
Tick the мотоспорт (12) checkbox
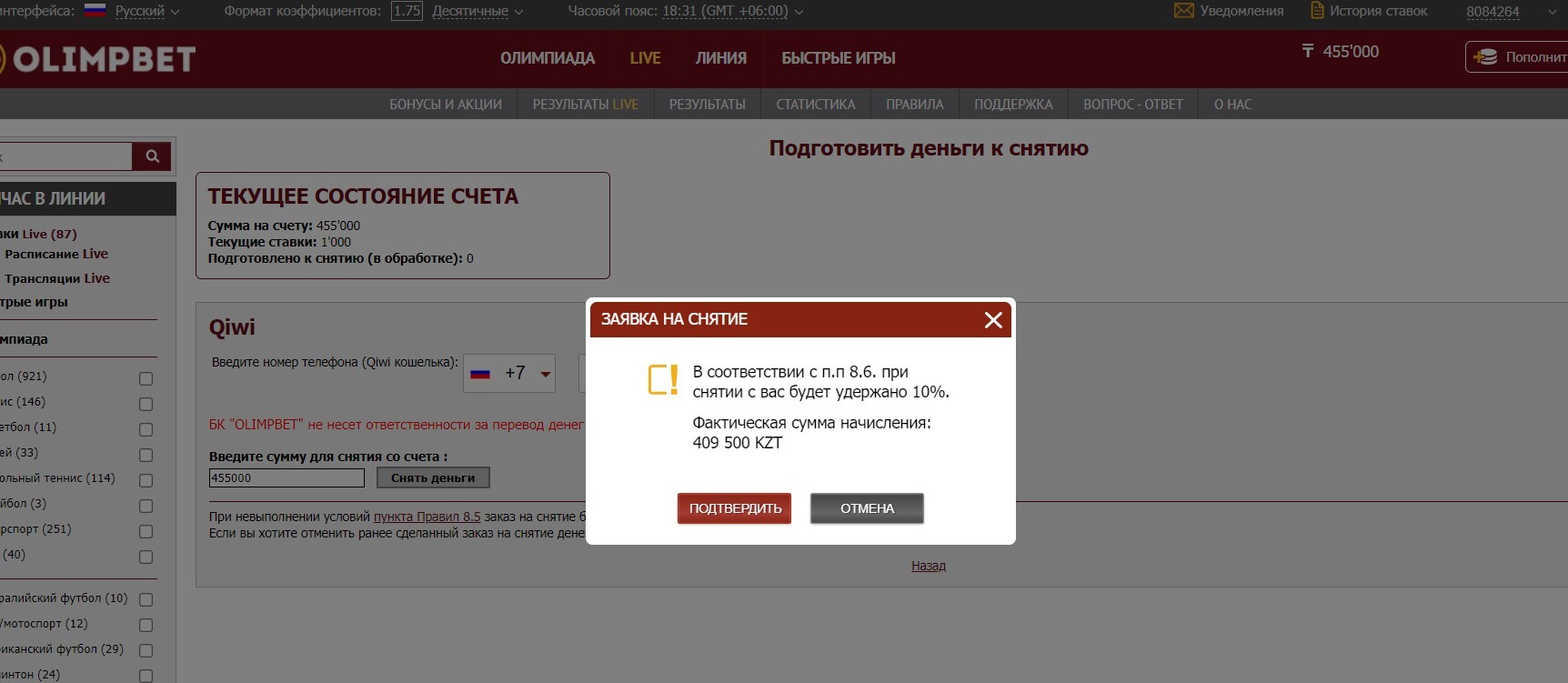146,625
